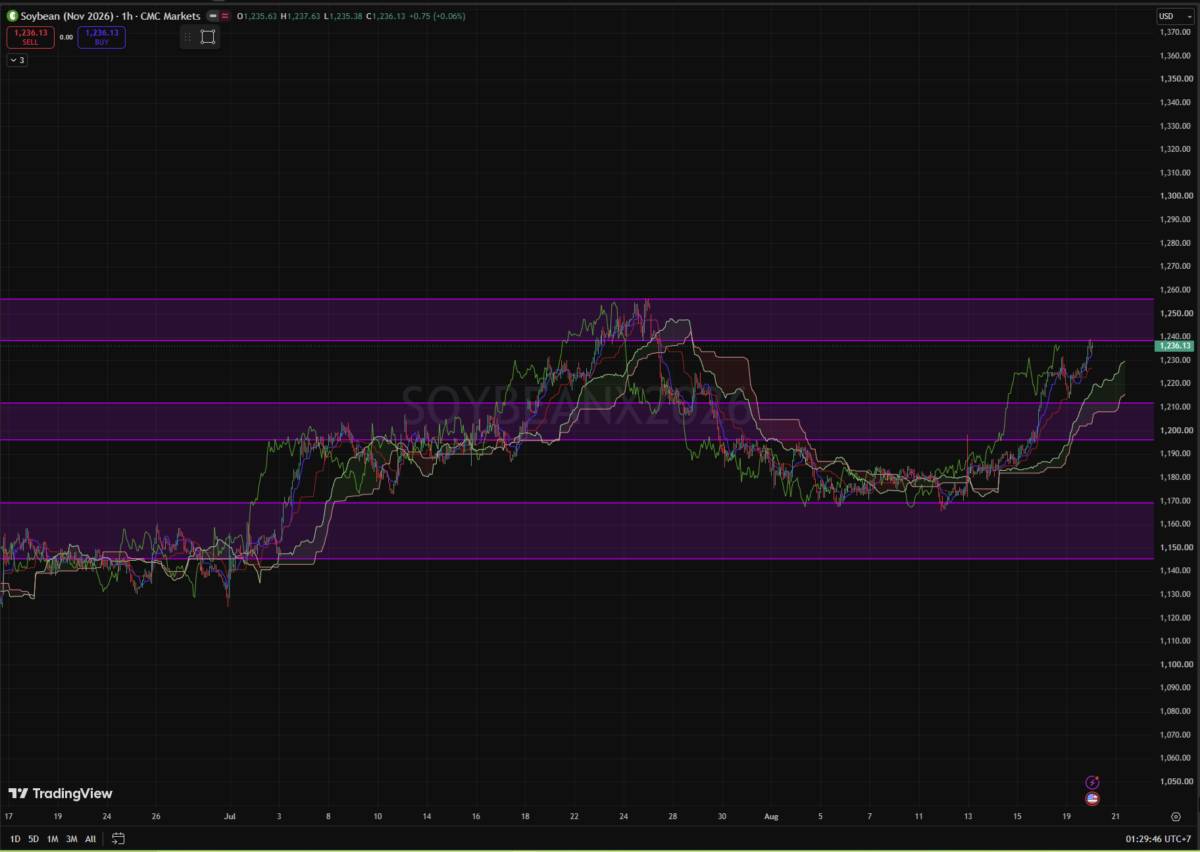Click the blue BUY 1,236.13 button
The image size is (1200, 852).
pyautogui.click(x=102, y=37)
